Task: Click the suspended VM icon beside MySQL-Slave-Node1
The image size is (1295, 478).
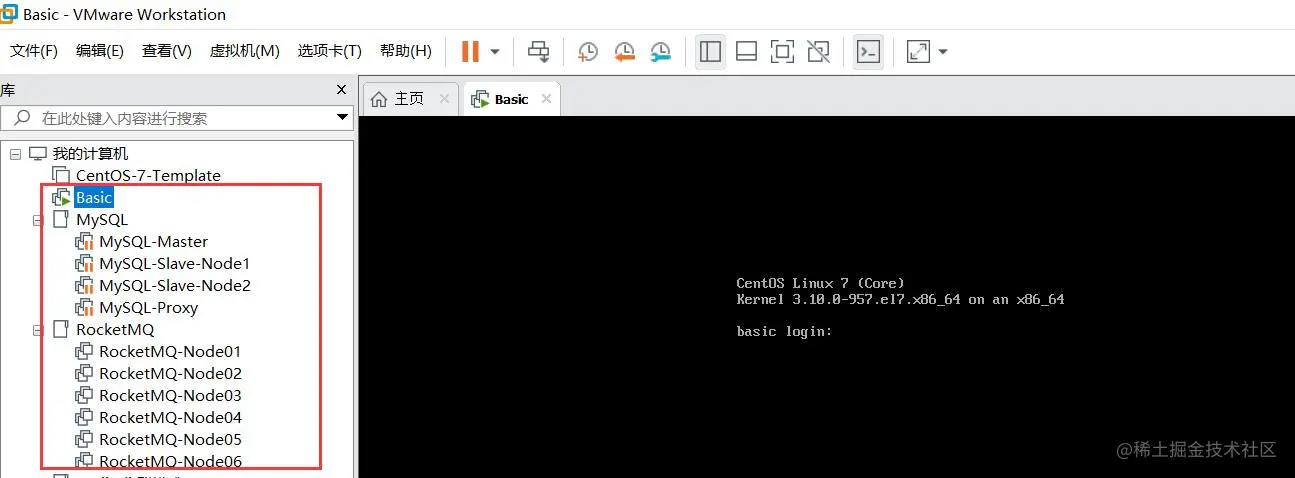Action: [x=85, y=264]
